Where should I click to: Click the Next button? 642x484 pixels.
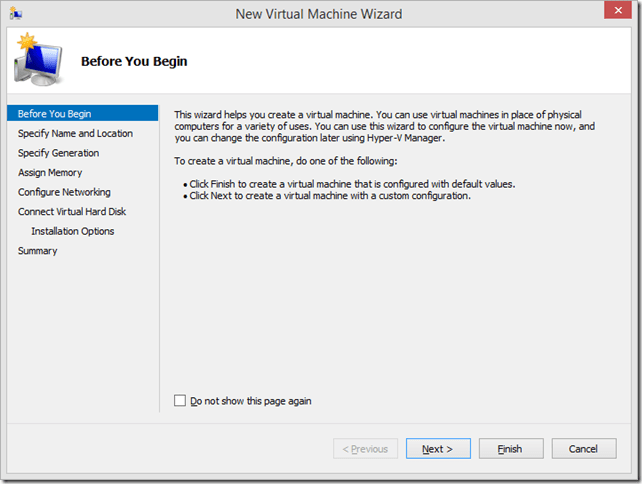[x=437, y=449]
